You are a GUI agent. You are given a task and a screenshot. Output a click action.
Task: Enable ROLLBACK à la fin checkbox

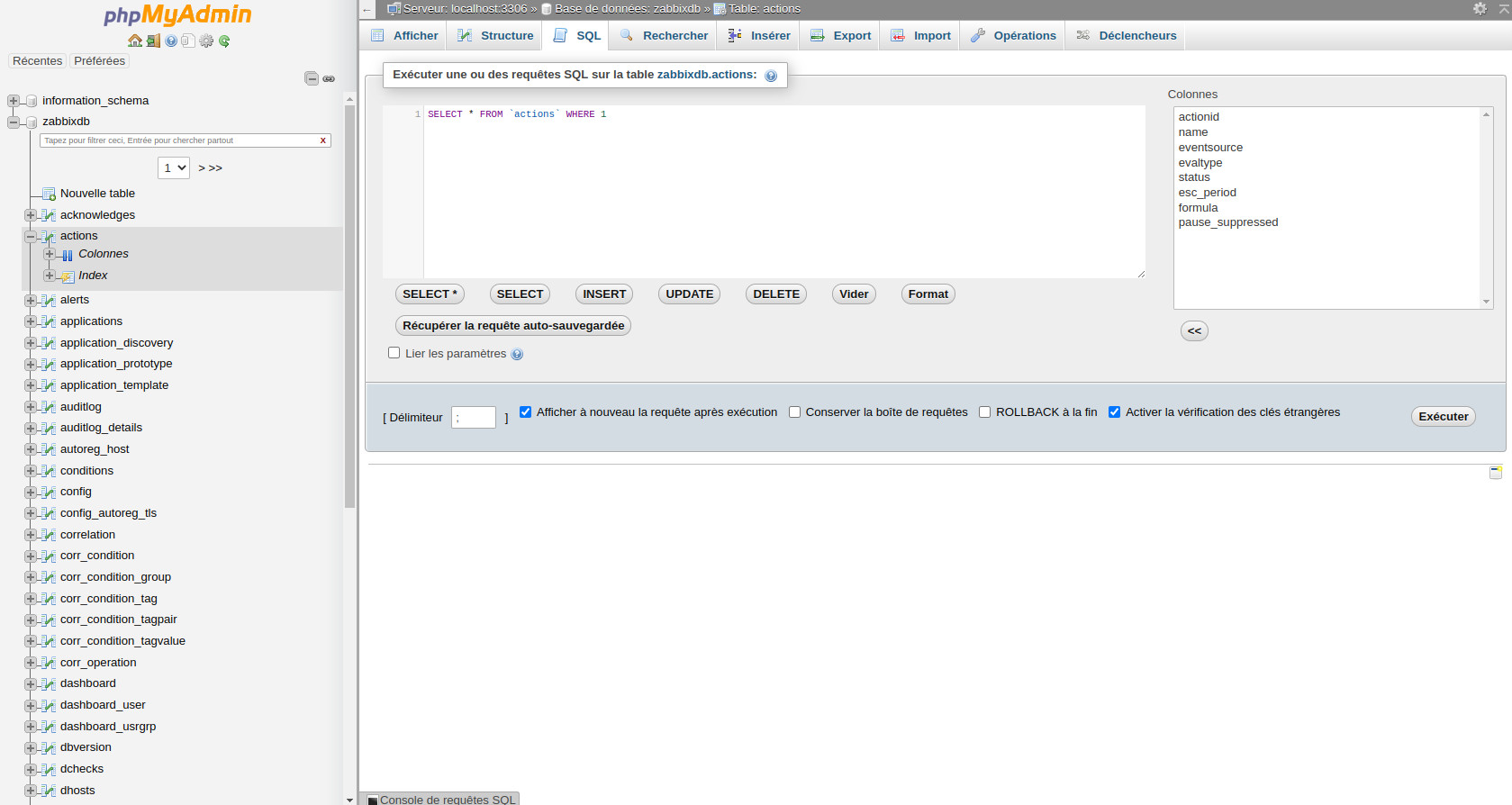pyautogui.click(x=984, y=412)
